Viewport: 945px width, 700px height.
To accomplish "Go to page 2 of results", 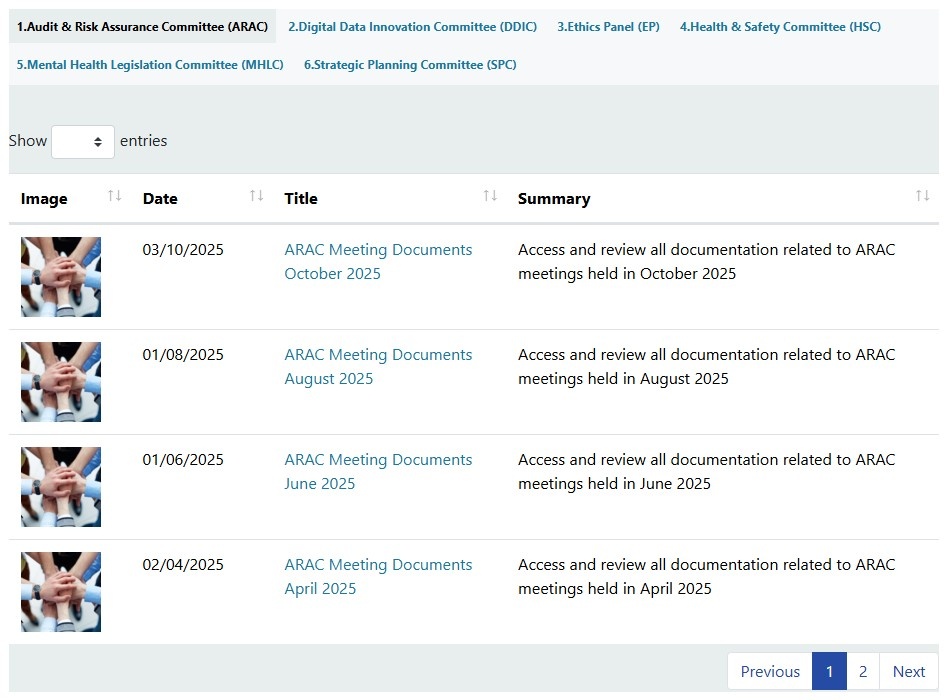I will pos(863,671).
